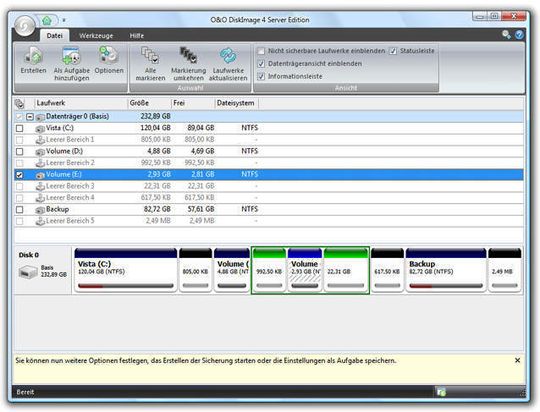Viewport: 540px width, 412px height.
Task: Click Als Aufgabe hinzufügen icon
Action: (71, 56)
